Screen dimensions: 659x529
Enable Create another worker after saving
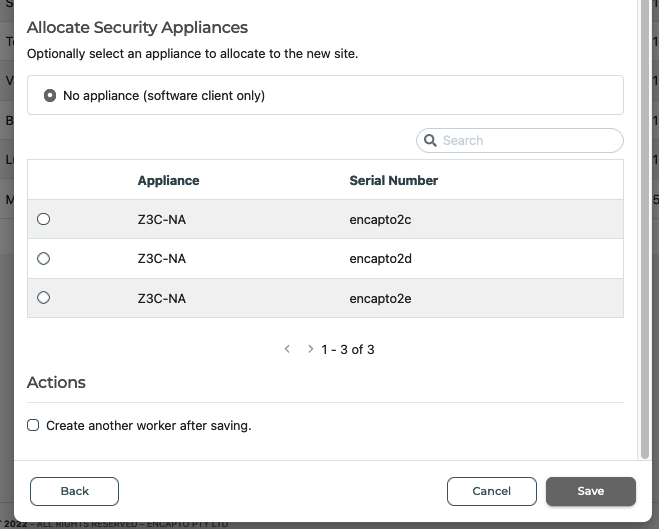pos(33,425)
